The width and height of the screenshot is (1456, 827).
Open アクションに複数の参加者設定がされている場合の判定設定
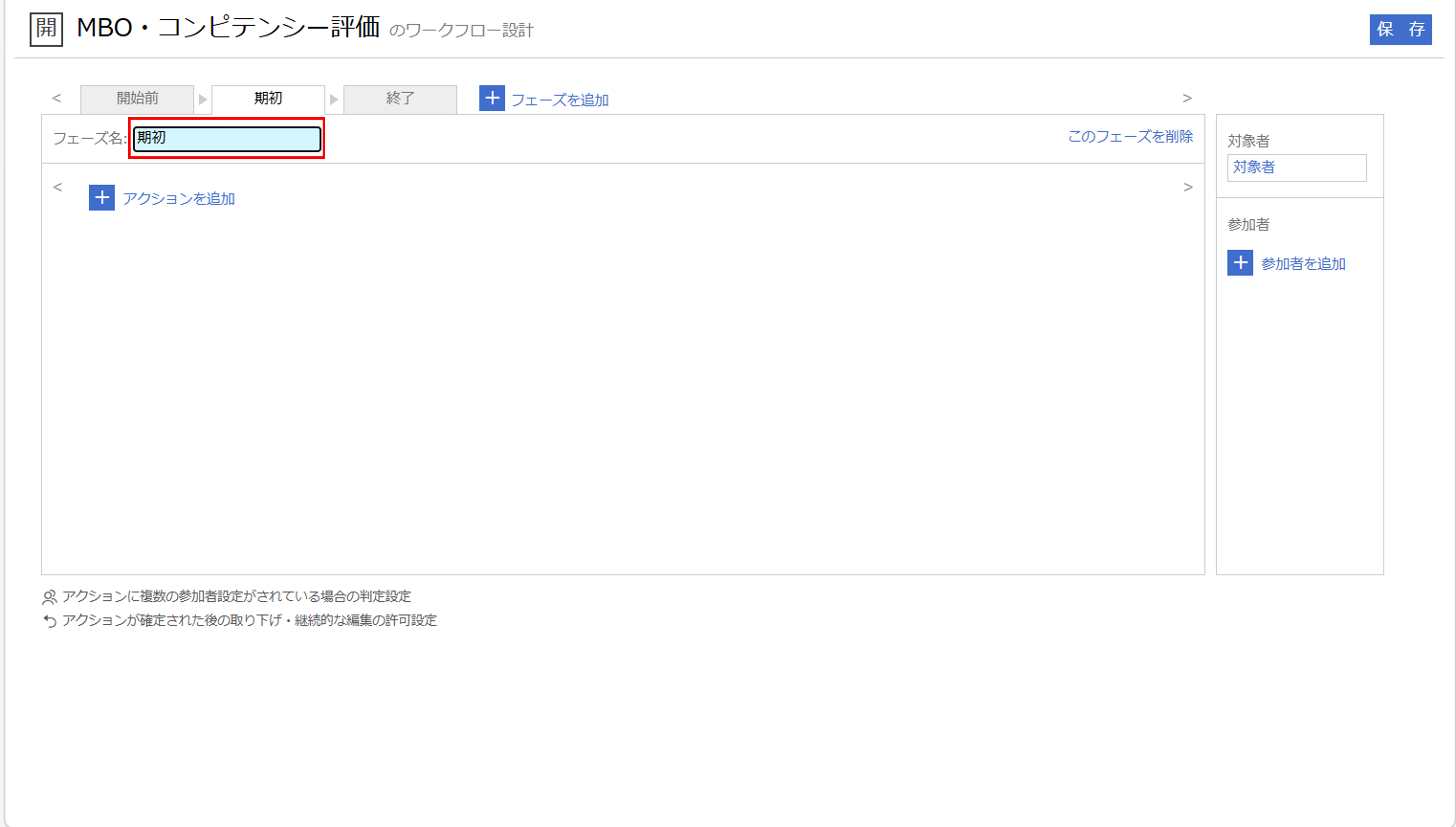pos(236,596)
